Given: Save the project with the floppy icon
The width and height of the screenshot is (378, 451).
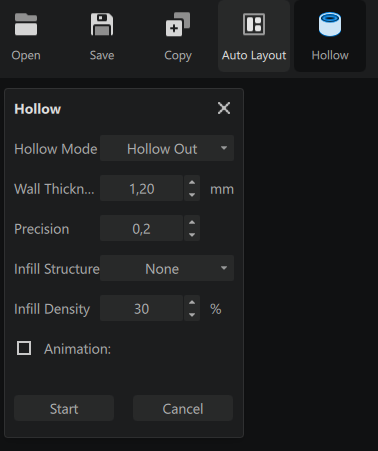Looking at the screenshot, I should coord(102,24).
